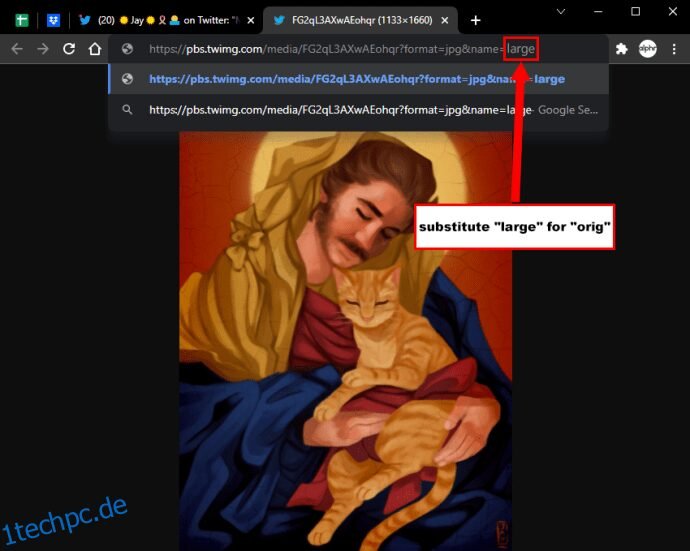
Task: Reload the page with the refresh icon
Action: point(69,48)
